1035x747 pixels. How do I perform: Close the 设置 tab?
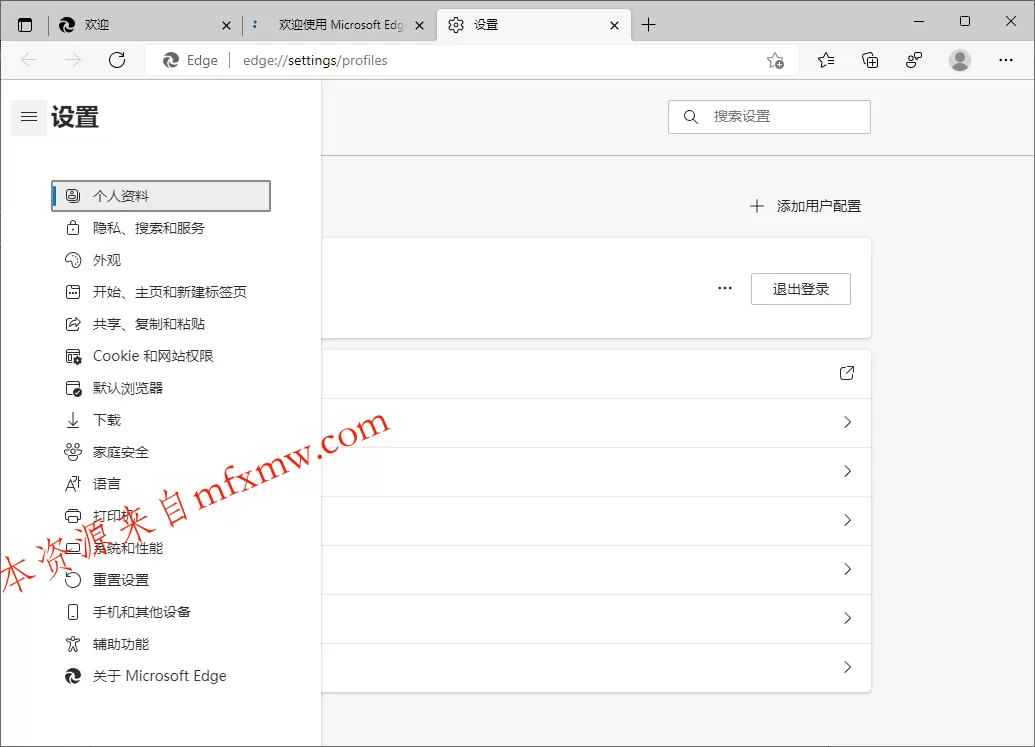point(615,25)
